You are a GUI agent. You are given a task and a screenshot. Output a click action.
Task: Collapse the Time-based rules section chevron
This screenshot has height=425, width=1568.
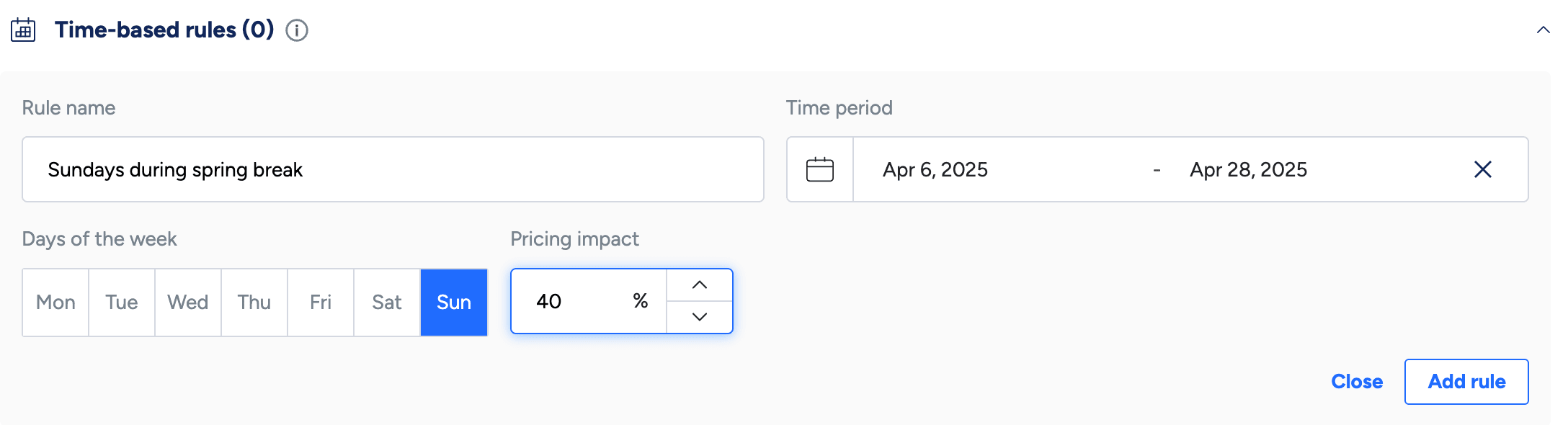coord(1543,30)
